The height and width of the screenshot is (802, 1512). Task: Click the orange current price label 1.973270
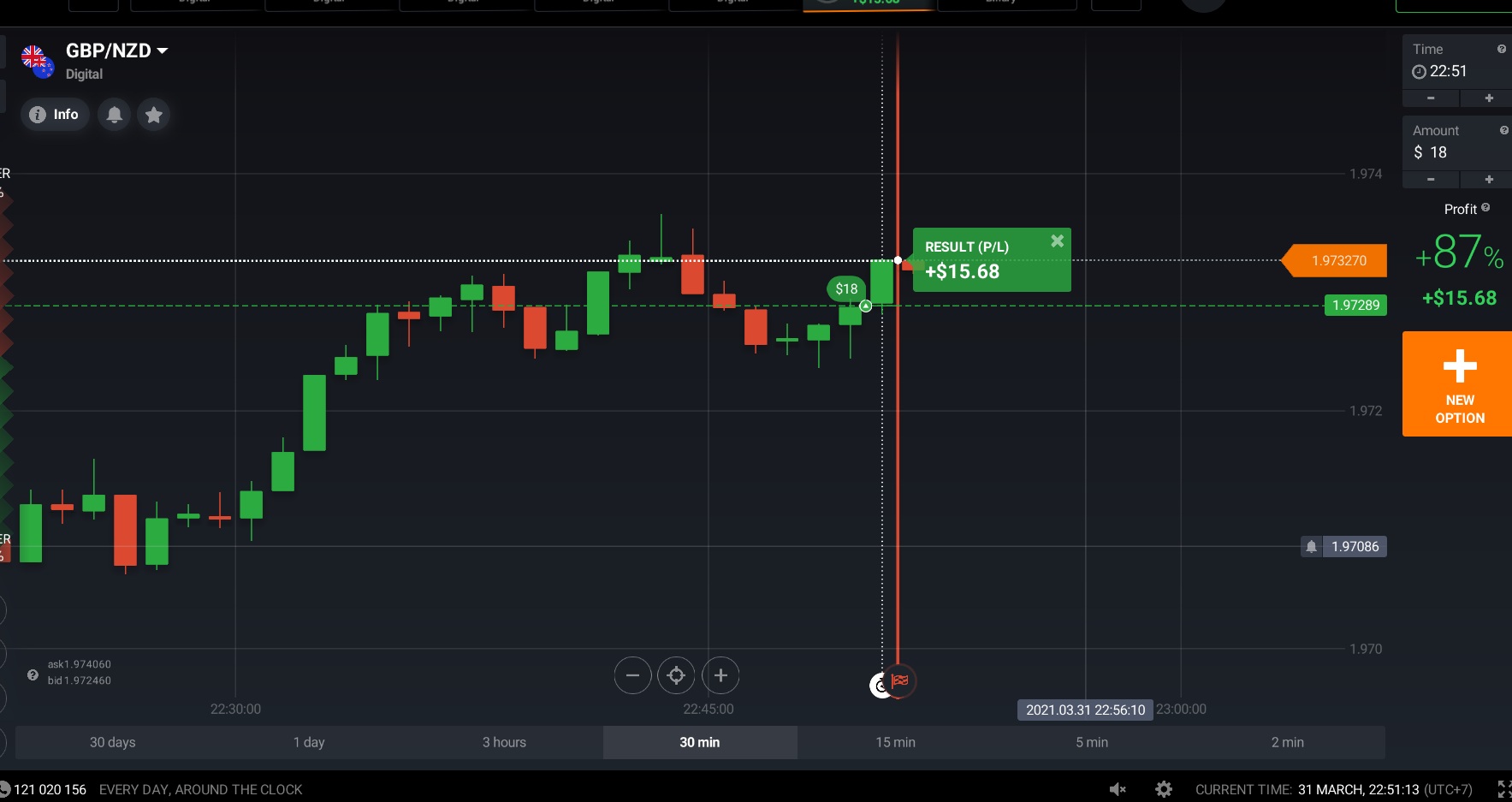[1334, 260]
